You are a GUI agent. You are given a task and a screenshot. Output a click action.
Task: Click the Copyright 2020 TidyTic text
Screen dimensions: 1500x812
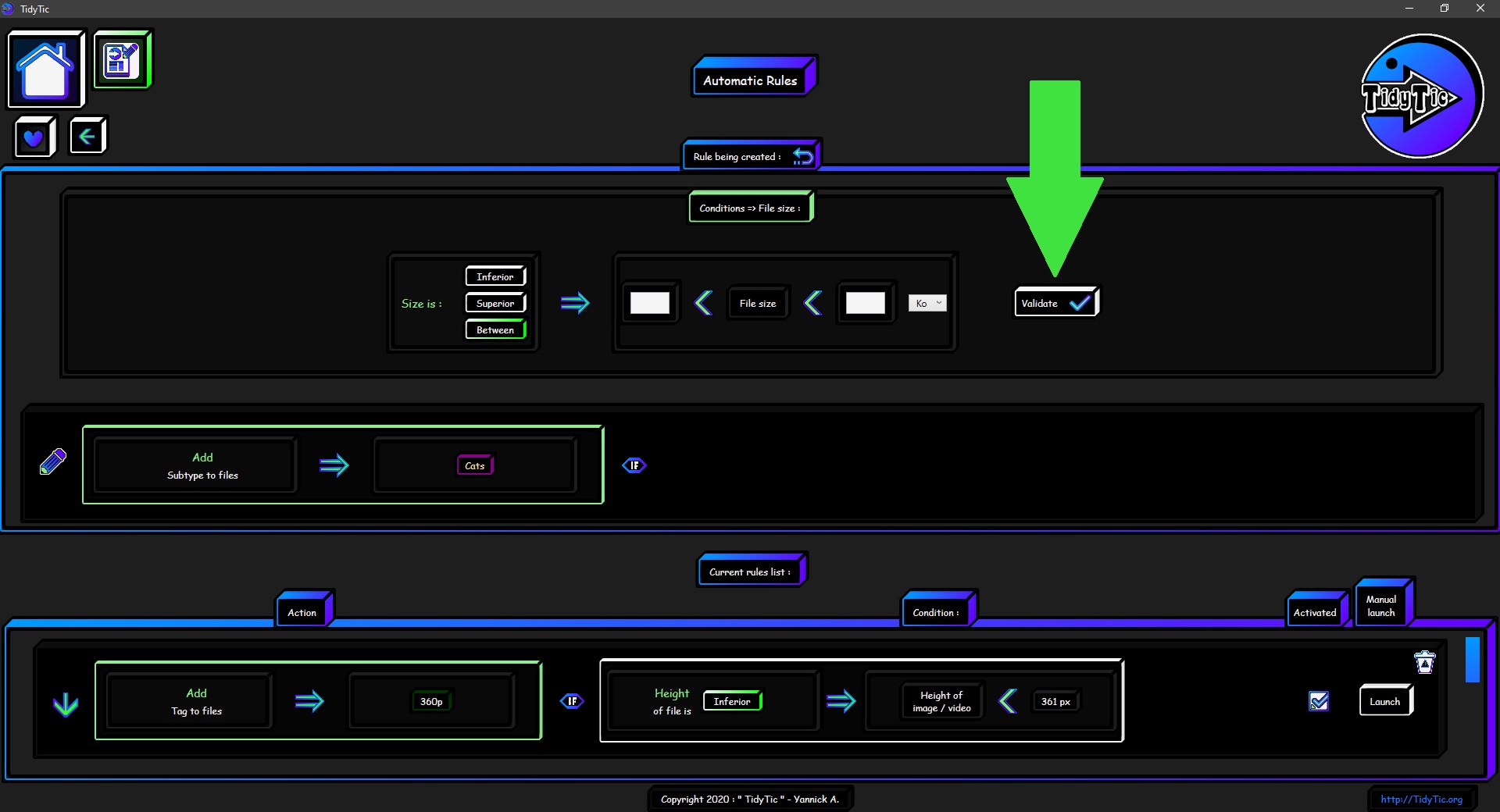tap(750, 799)
